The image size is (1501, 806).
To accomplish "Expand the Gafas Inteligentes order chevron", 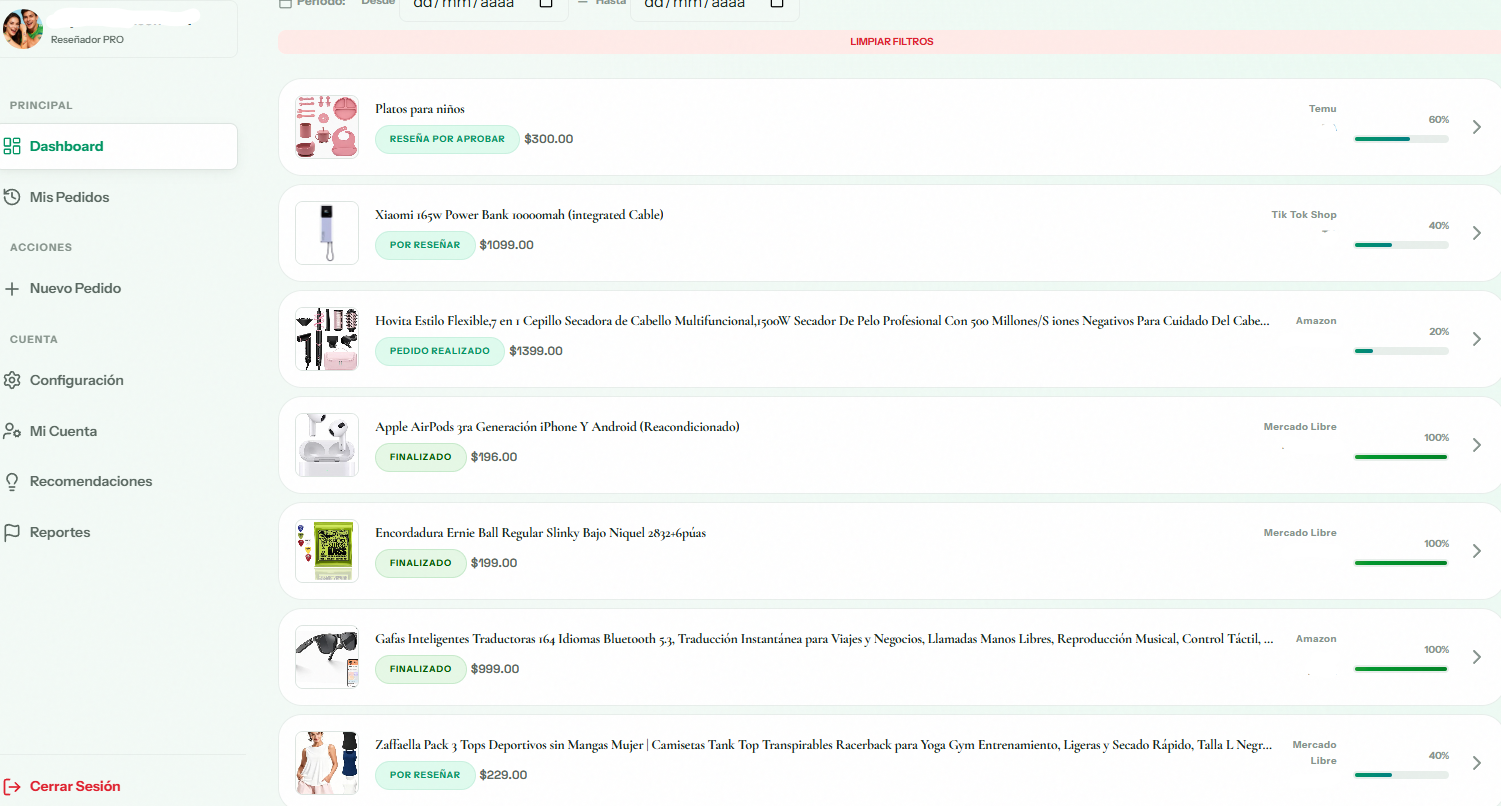I will [1477, 657].
